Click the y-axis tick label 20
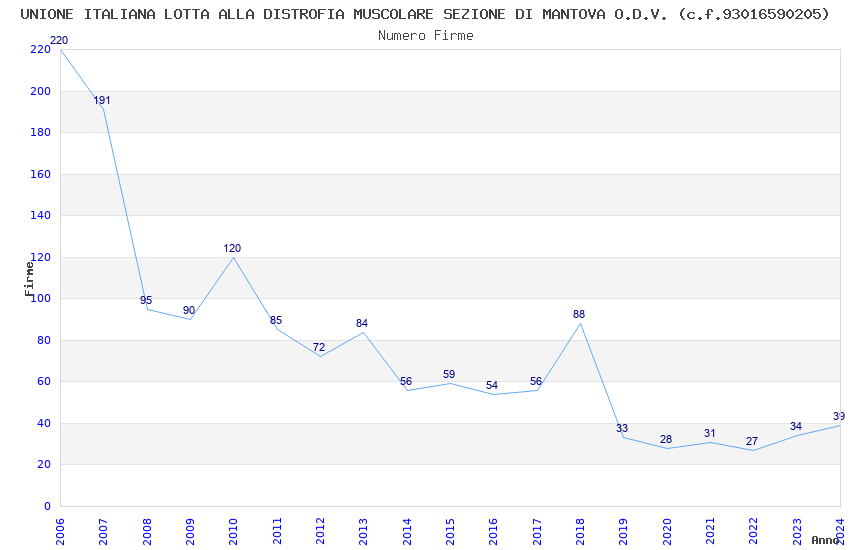Screen dimensions: 850x550 tap(44, 464)
